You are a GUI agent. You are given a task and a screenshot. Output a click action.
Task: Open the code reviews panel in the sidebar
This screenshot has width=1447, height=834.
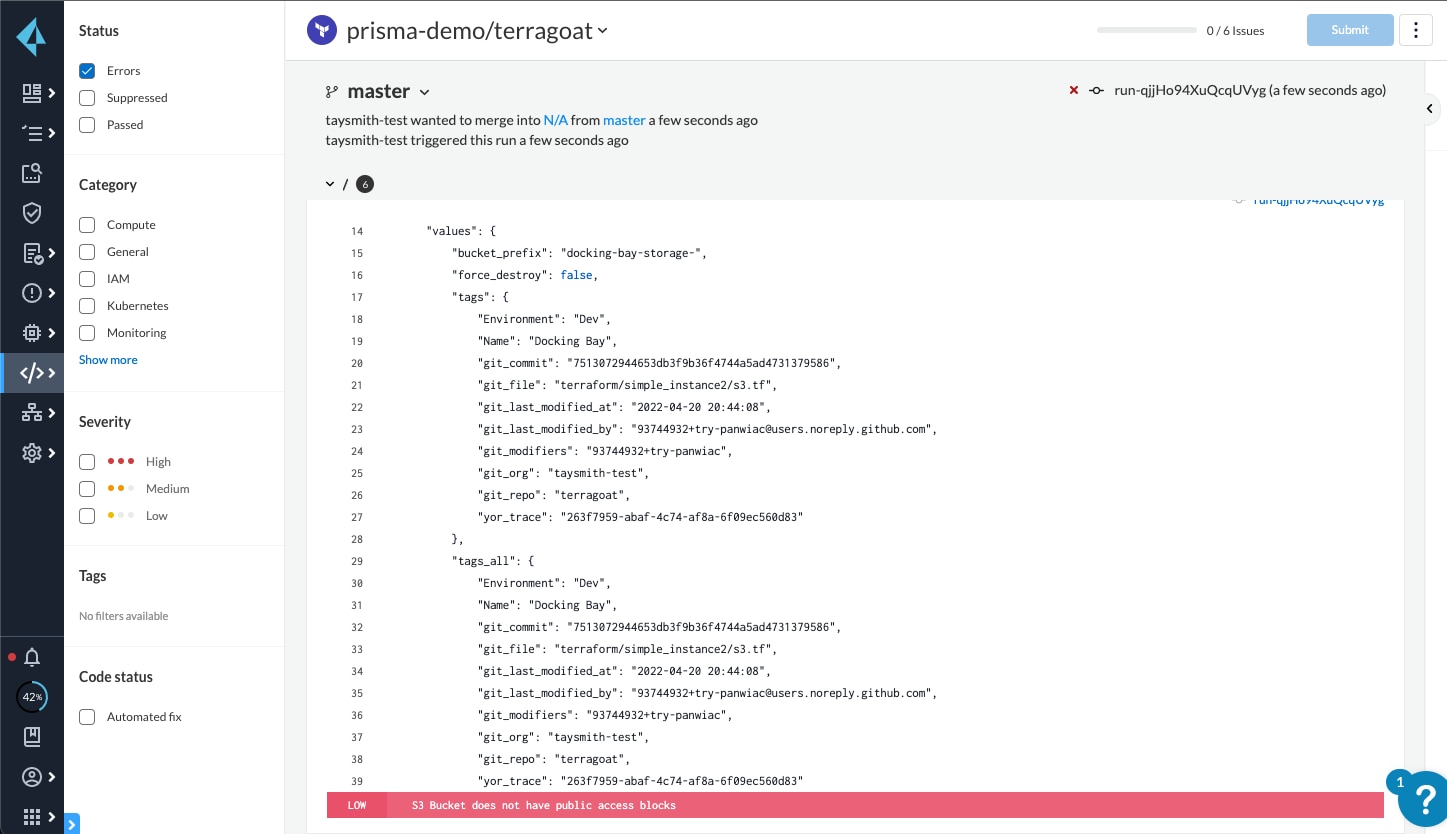[x=31, y=372]
